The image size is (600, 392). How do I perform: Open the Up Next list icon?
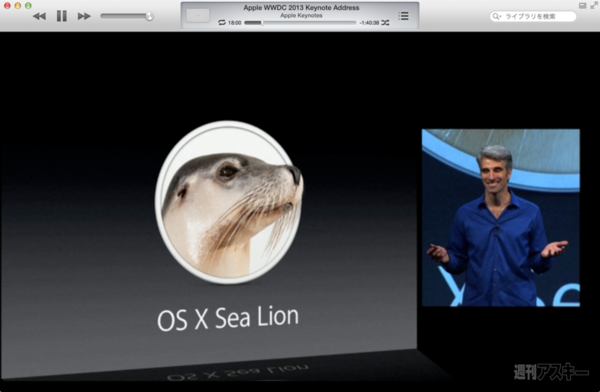point(403,16)
